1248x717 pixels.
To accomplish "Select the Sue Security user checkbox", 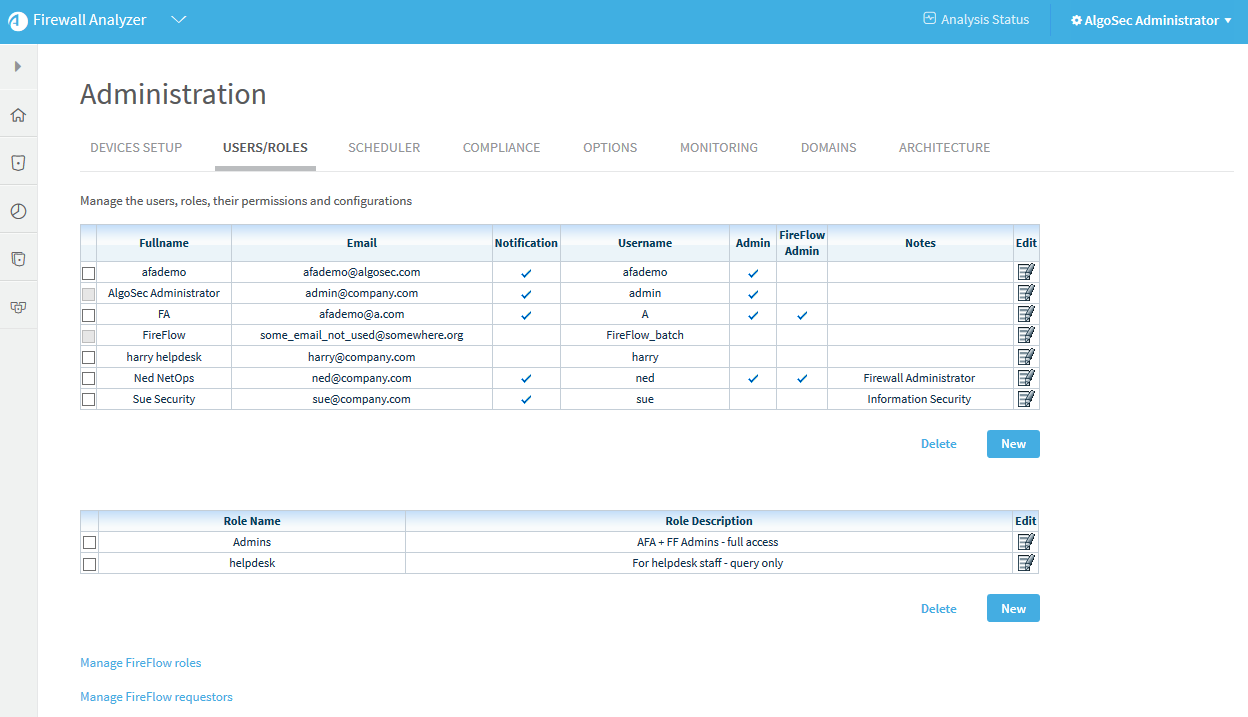I will (x=89, y=400).
